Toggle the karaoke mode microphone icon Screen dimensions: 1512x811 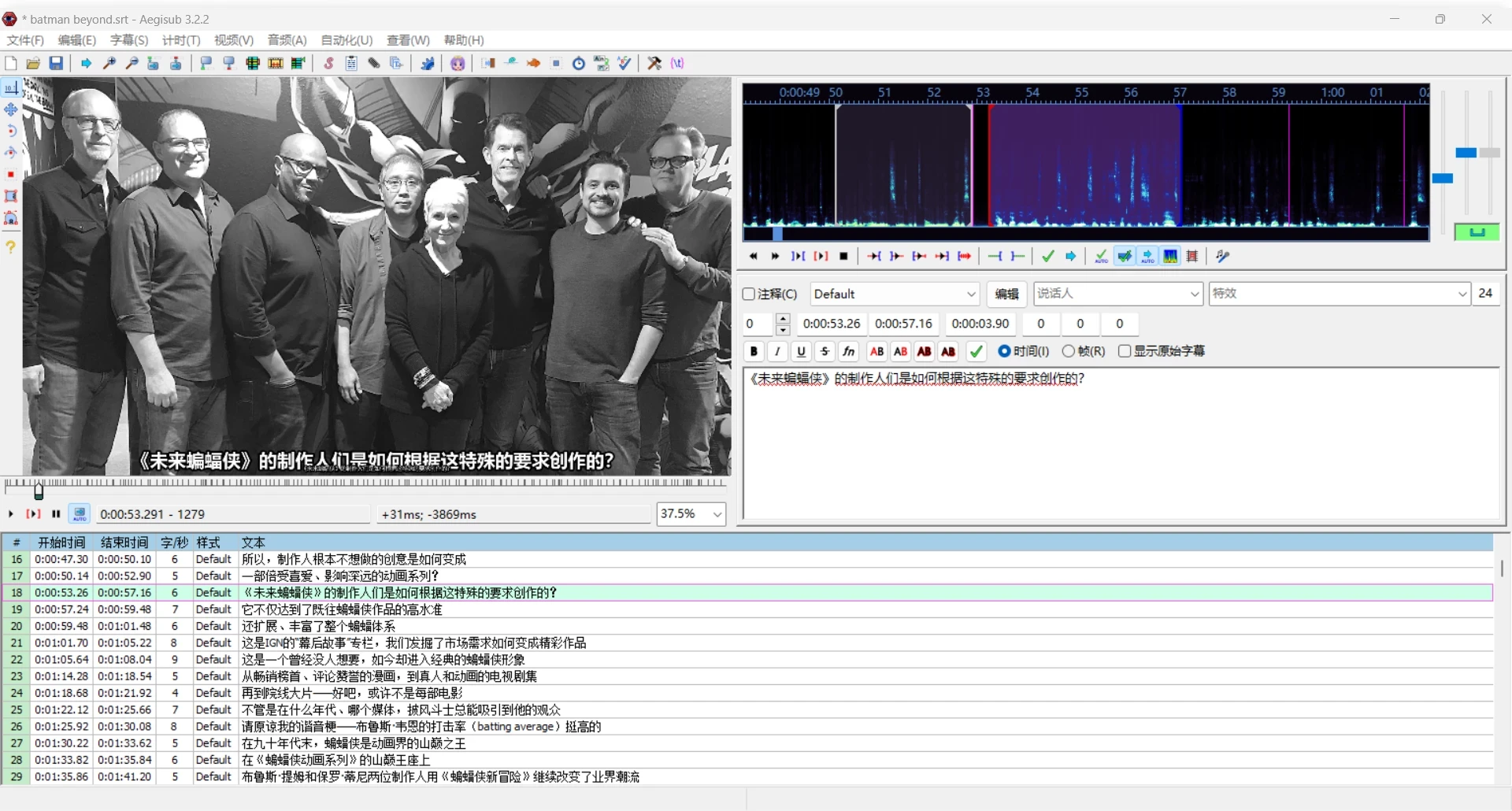1223,256
